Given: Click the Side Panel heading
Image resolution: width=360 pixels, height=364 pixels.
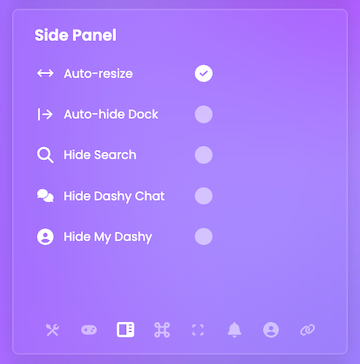Looking at the screenshot, I should point(76,35).
